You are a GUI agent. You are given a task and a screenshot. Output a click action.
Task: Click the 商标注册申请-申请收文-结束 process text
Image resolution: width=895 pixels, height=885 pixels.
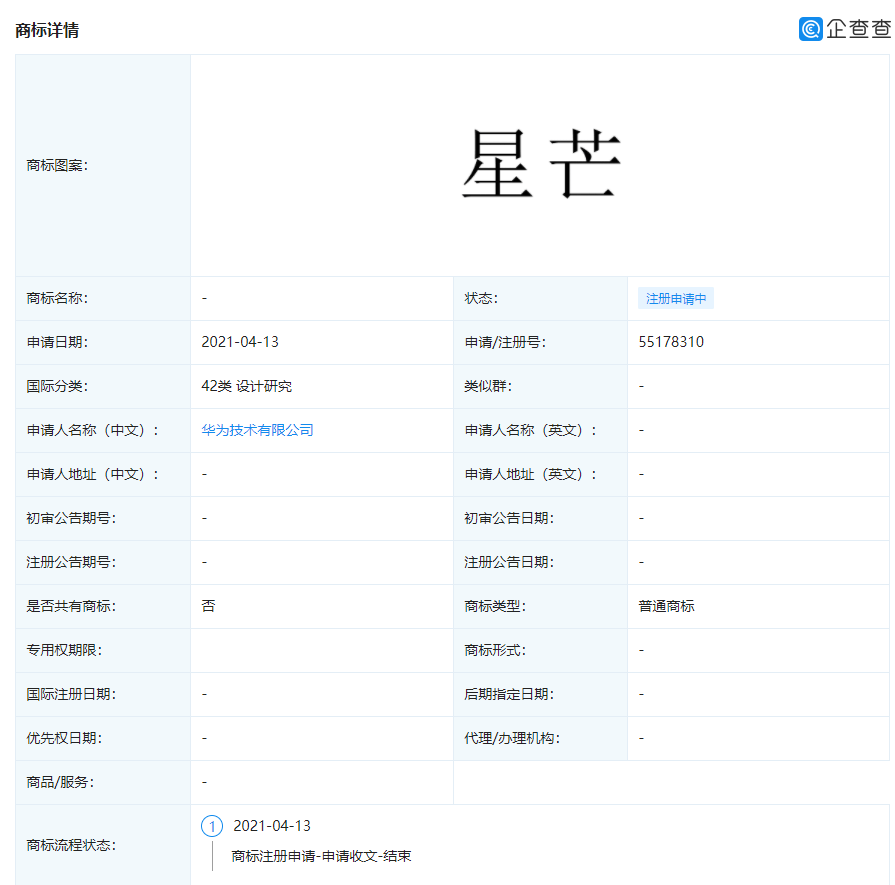coord(321,856)
